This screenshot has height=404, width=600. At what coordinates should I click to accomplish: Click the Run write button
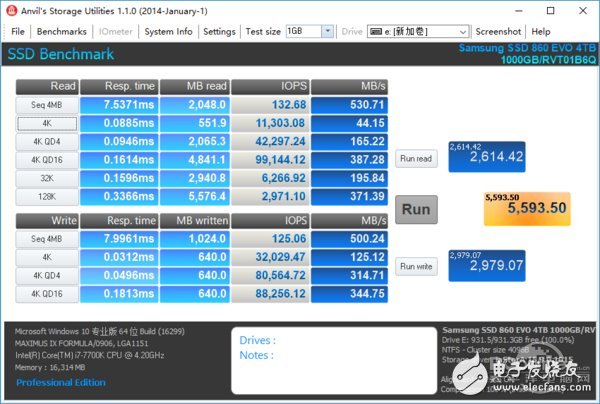(416, 266)
